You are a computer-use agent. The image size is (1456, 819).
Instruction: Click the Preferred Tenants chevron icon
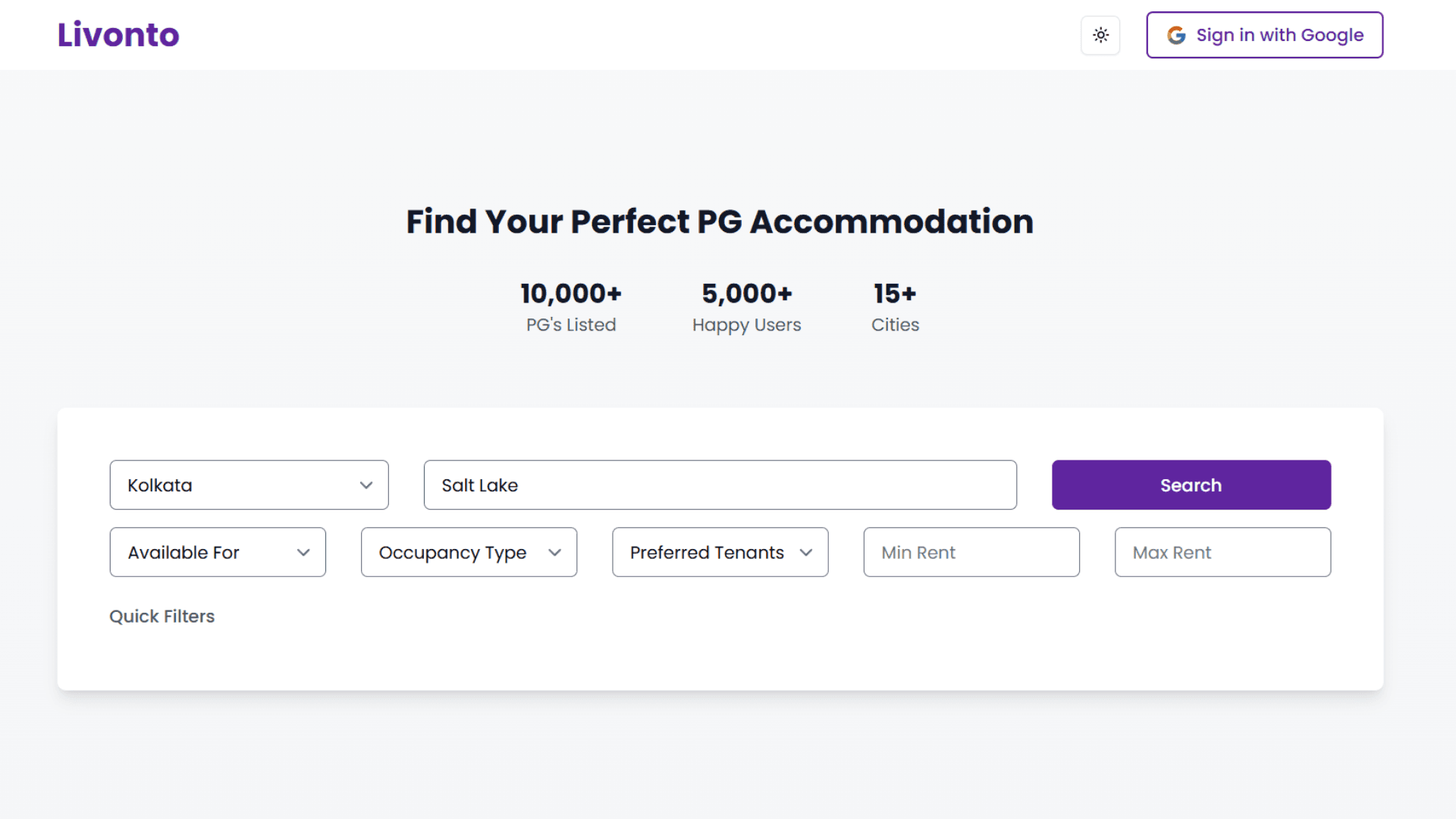coord(805,553)
